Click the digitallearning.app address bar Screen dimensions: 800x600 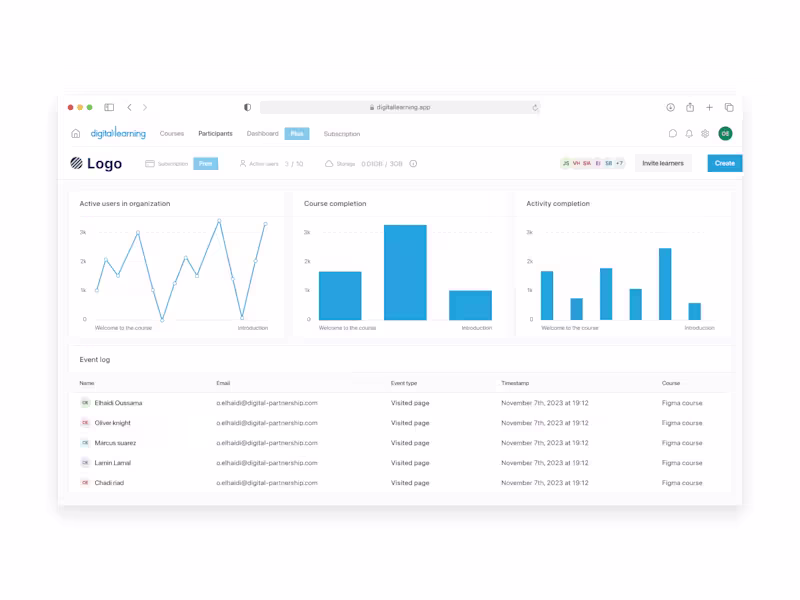pos(400,107)
